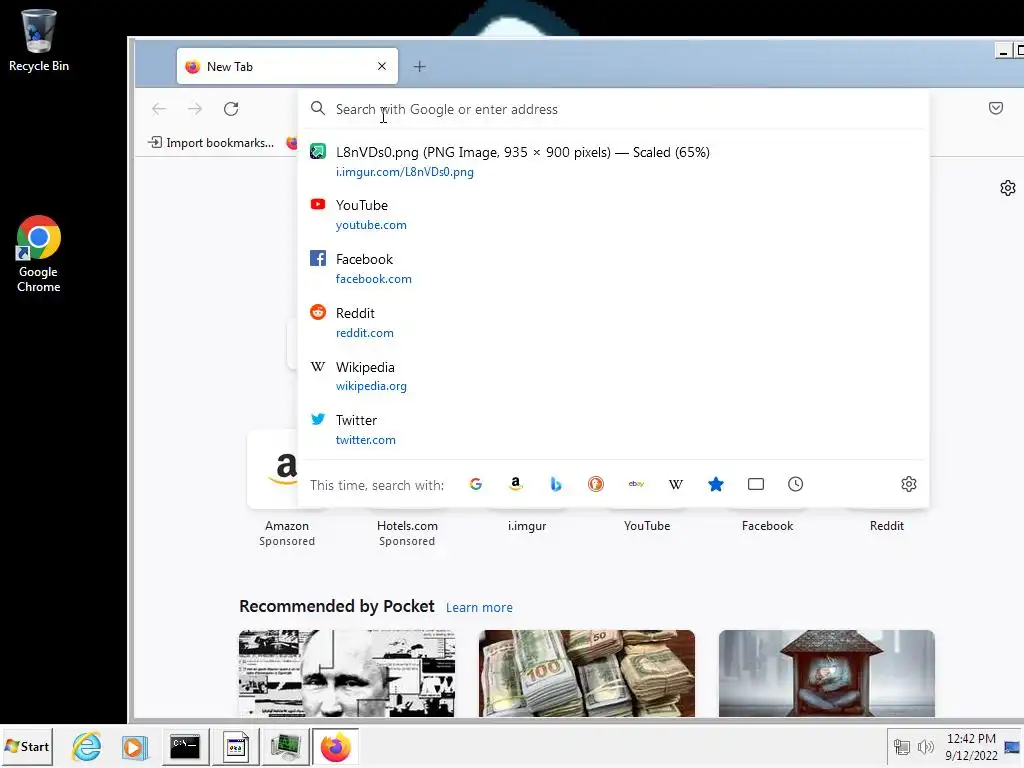Search this time with eBay icon
The width and height of the screenshot is (1024, 768).
636,484
